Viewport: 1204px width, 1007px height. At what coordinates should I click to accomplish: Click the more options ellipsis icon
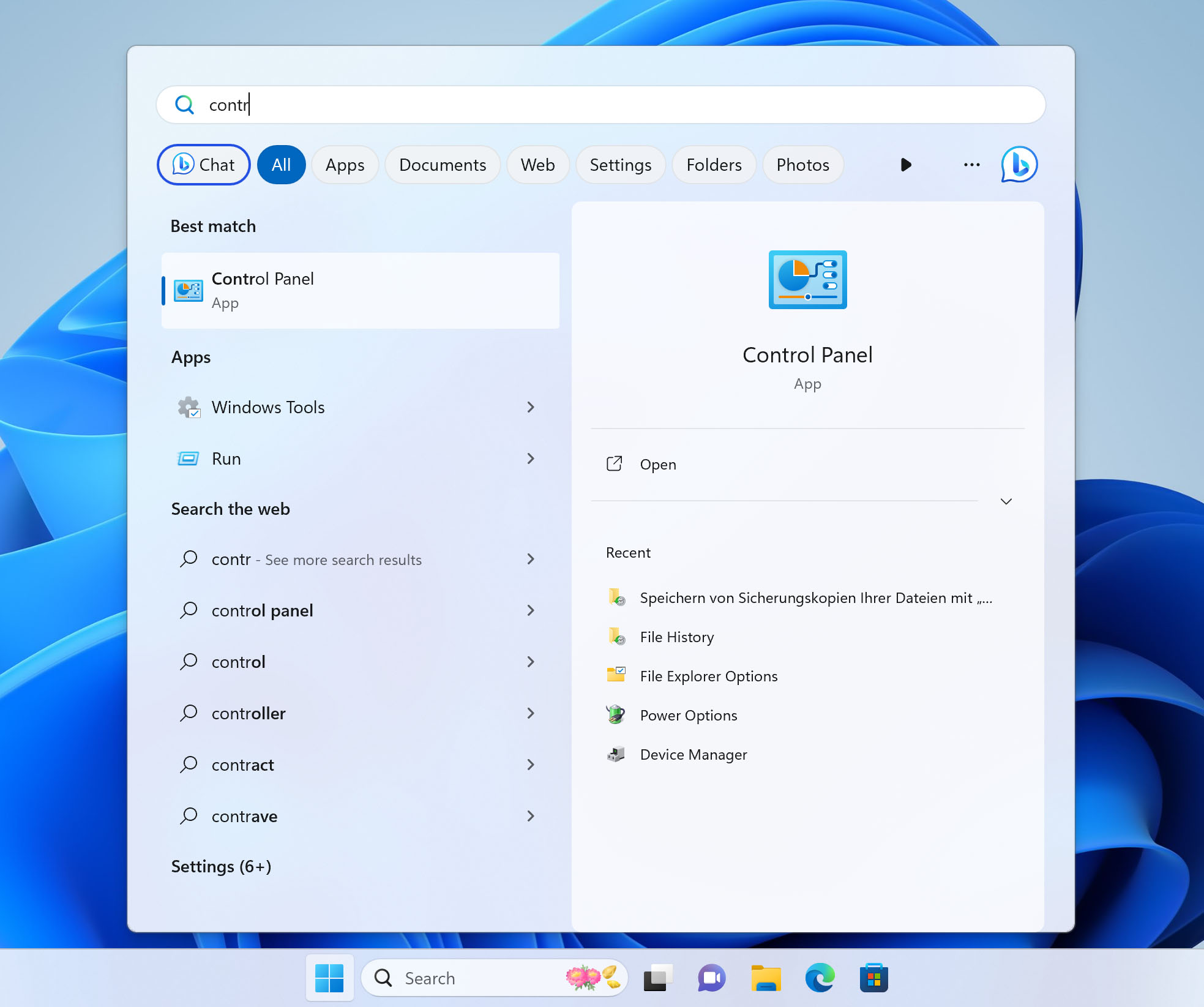[x=971, y=165]
